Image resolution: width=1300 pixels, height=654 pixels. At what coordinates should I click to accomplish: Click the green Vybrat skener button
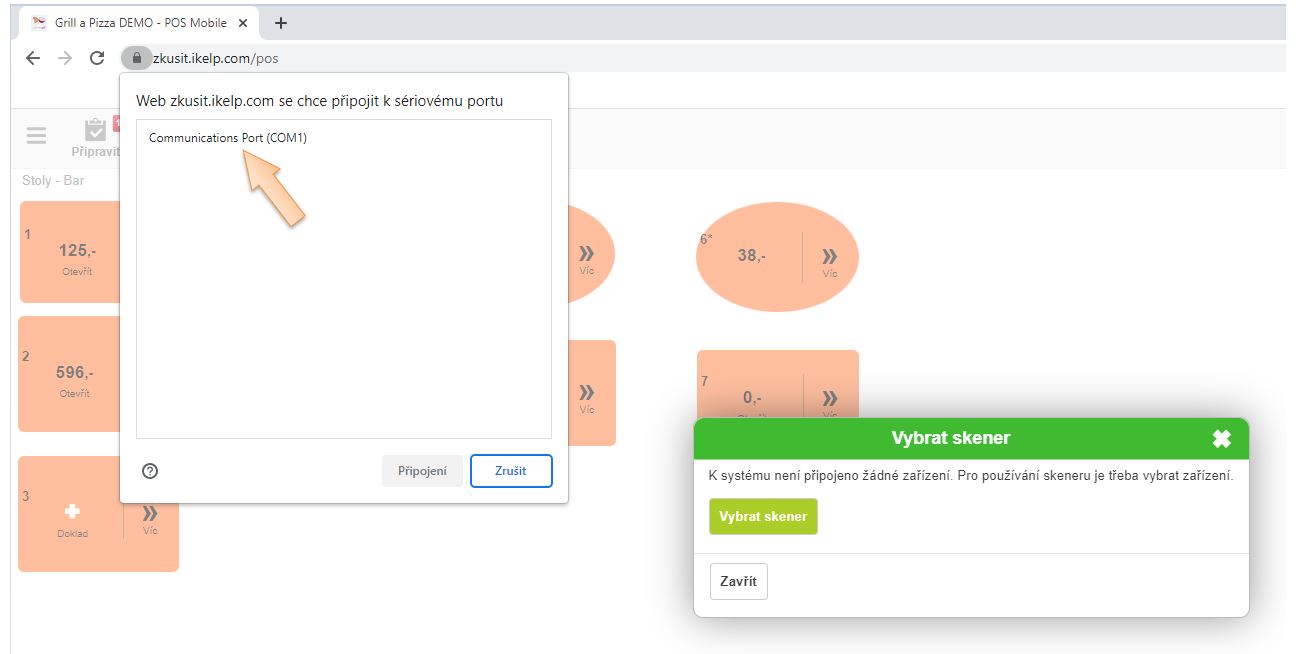[x=763, y=517]
